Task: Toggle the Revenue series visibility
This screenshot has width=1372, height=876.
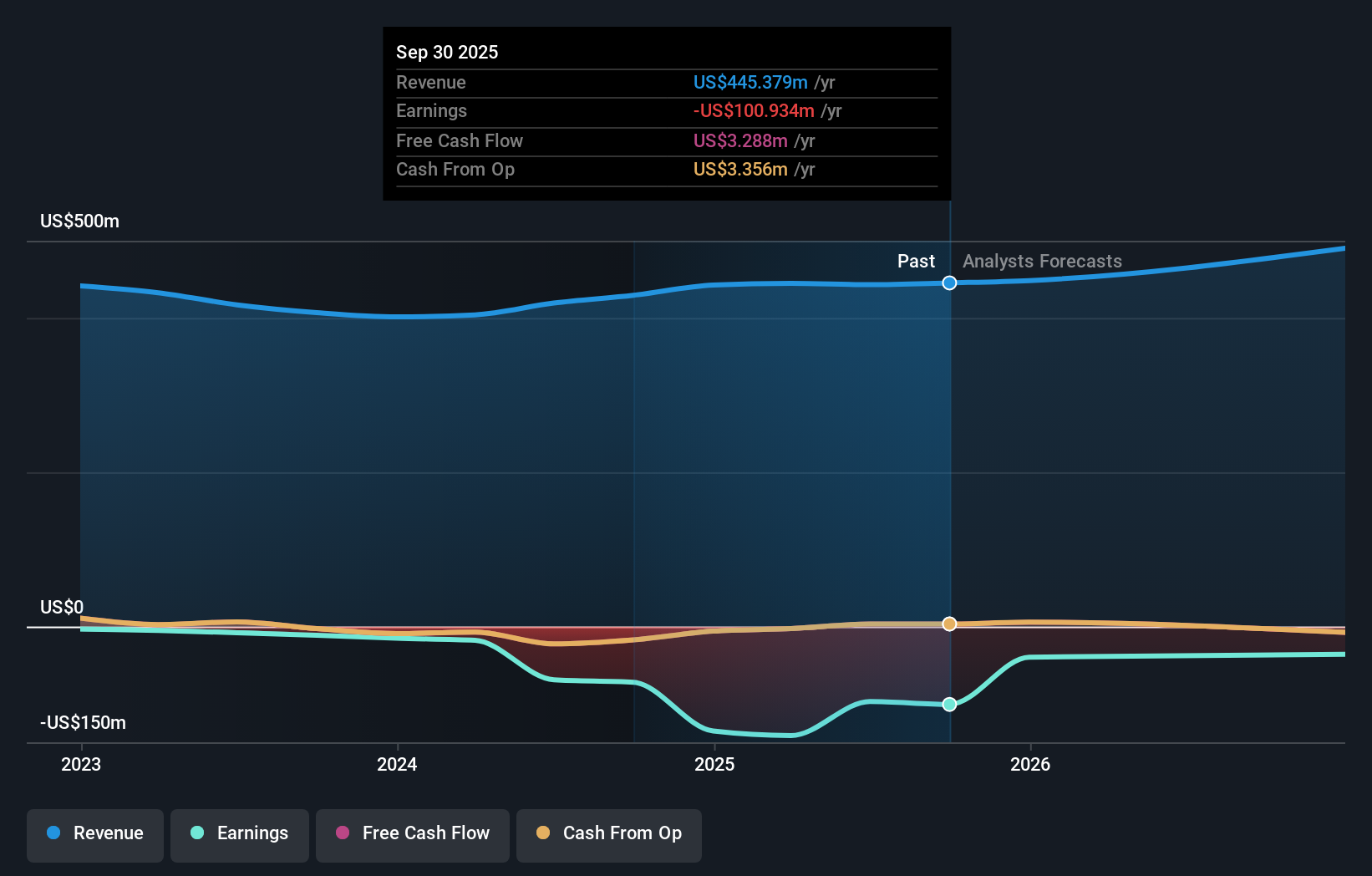Action: (x=94, y=833)
